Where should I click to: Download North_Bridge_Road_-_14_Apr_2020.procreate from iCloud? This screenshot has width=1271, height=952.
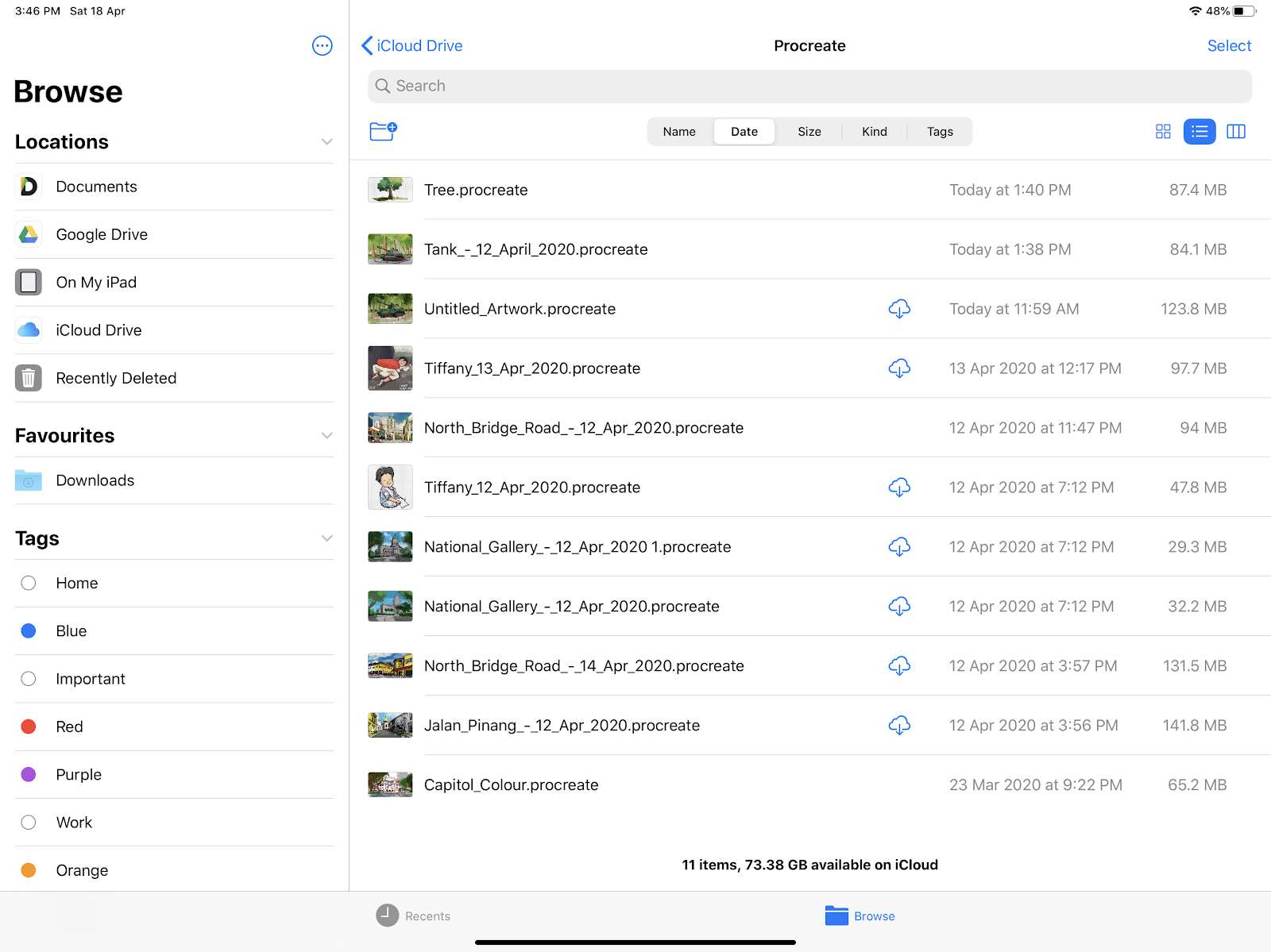899,666
